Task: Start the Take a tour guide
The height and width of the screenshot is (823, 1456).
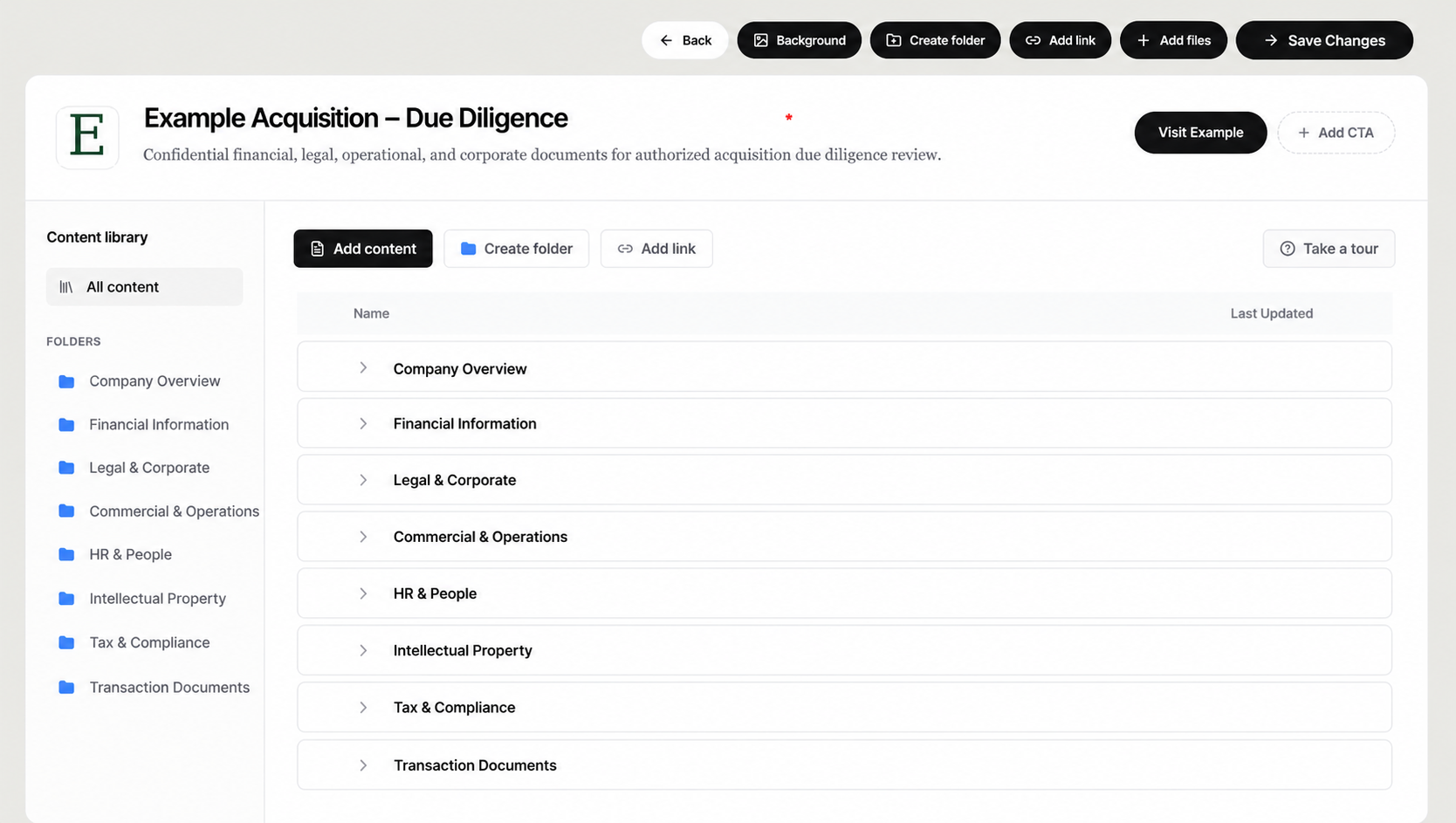Action: tap(1329, 249)
